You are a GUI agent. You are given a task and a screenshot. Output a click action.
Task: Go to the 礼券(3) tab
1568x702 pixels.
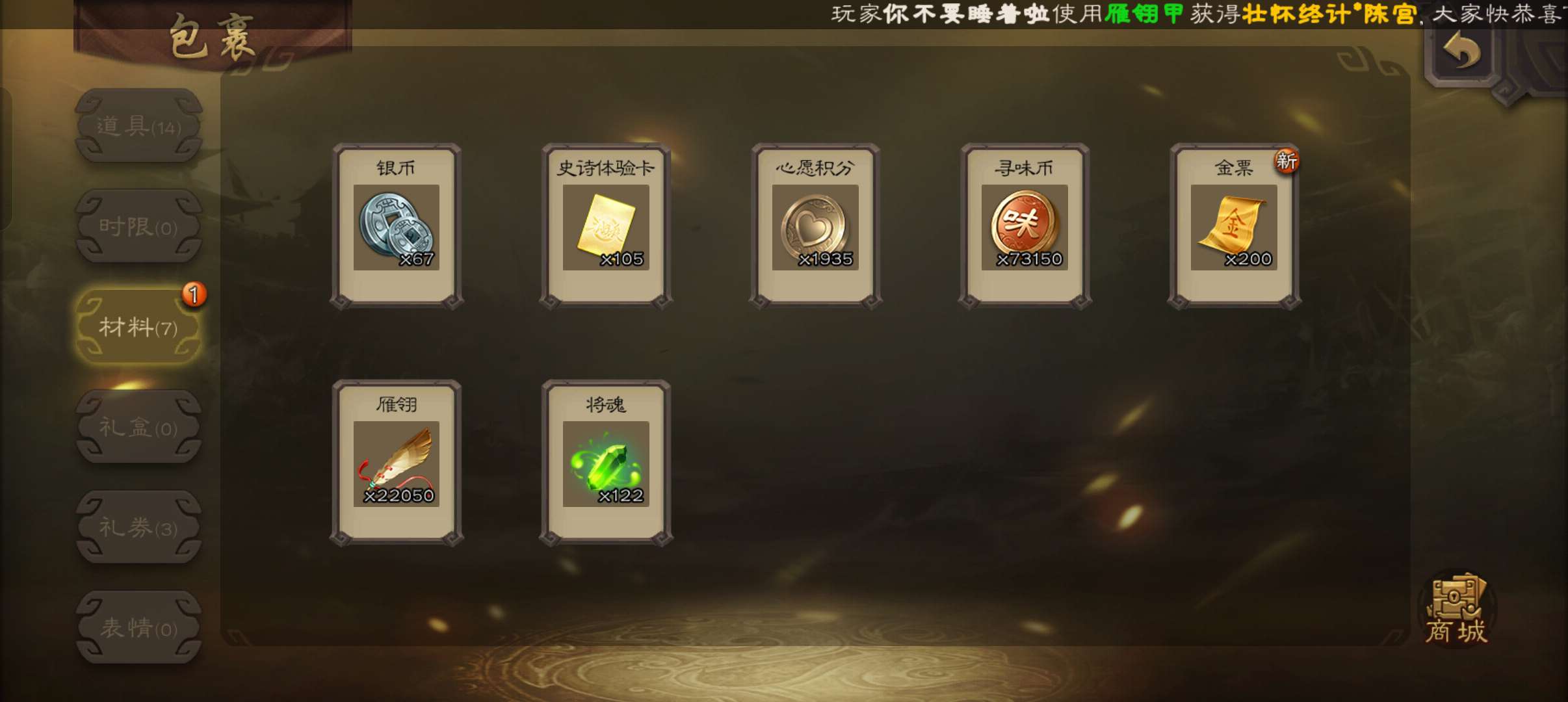click(x=138, y=527)
